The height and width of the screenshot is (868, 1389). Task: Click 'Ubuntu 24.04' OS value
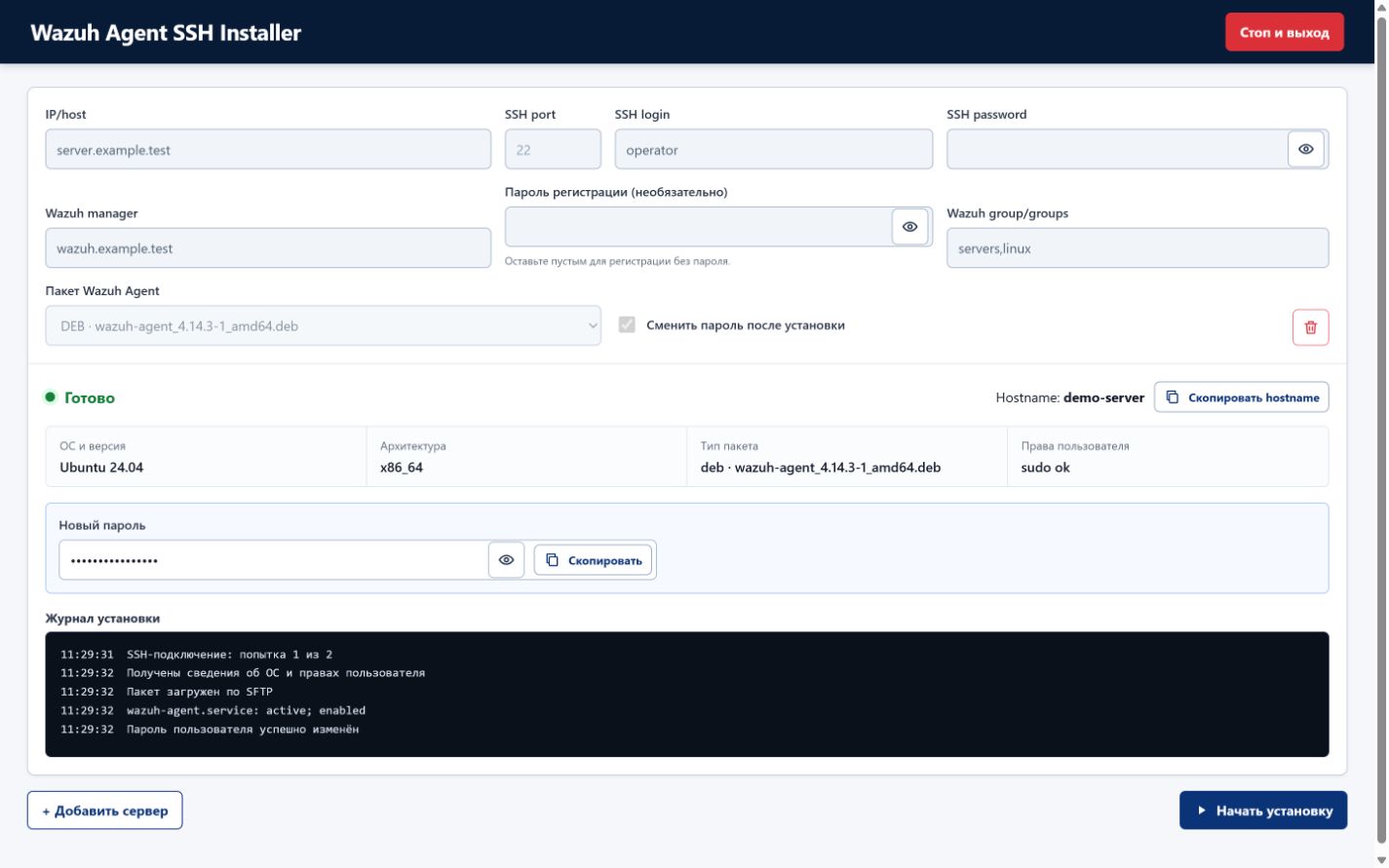point(101,468)
